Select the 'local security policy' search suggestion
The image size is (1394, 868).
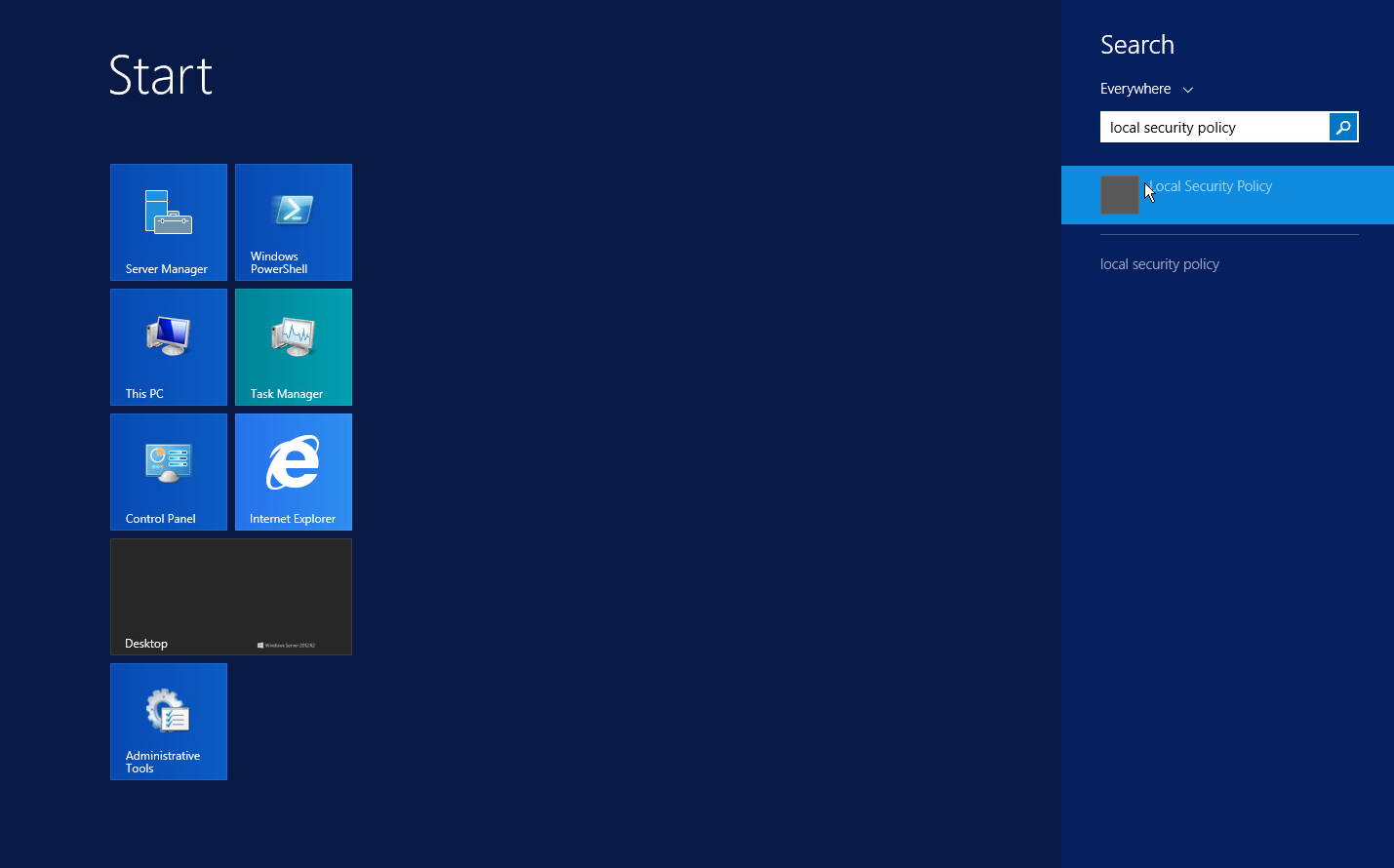[1160, 264]
